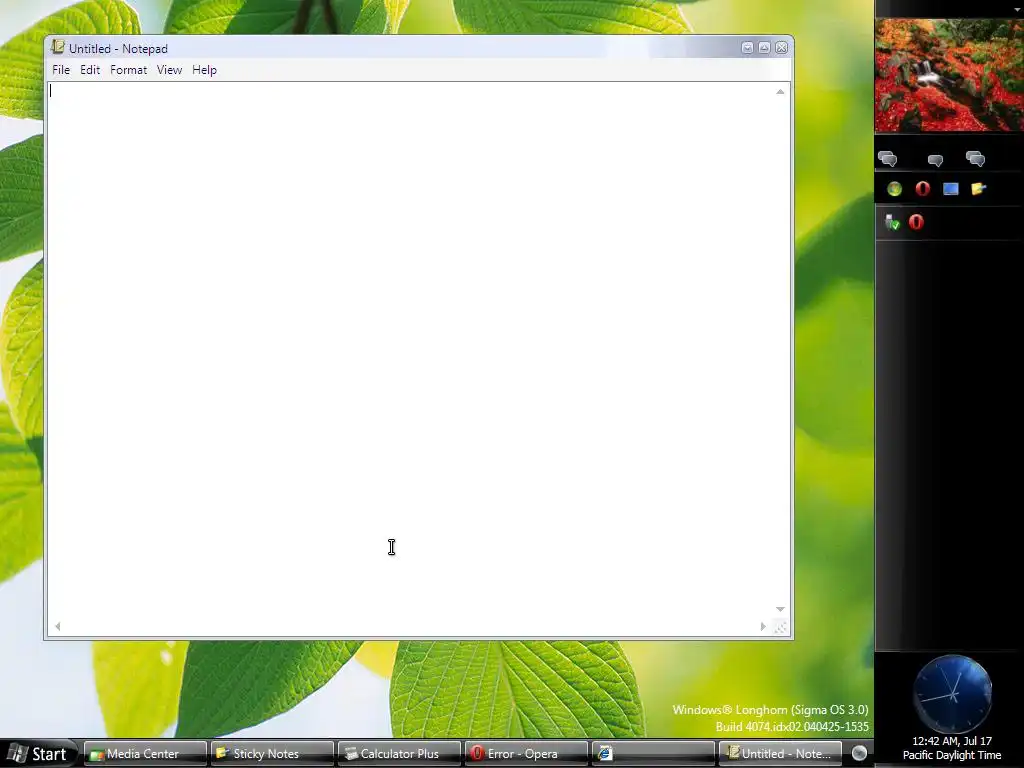This screenshot has height=768, width=1024.
Task: Minimize the Notepad window
Action: pos(747,48)
